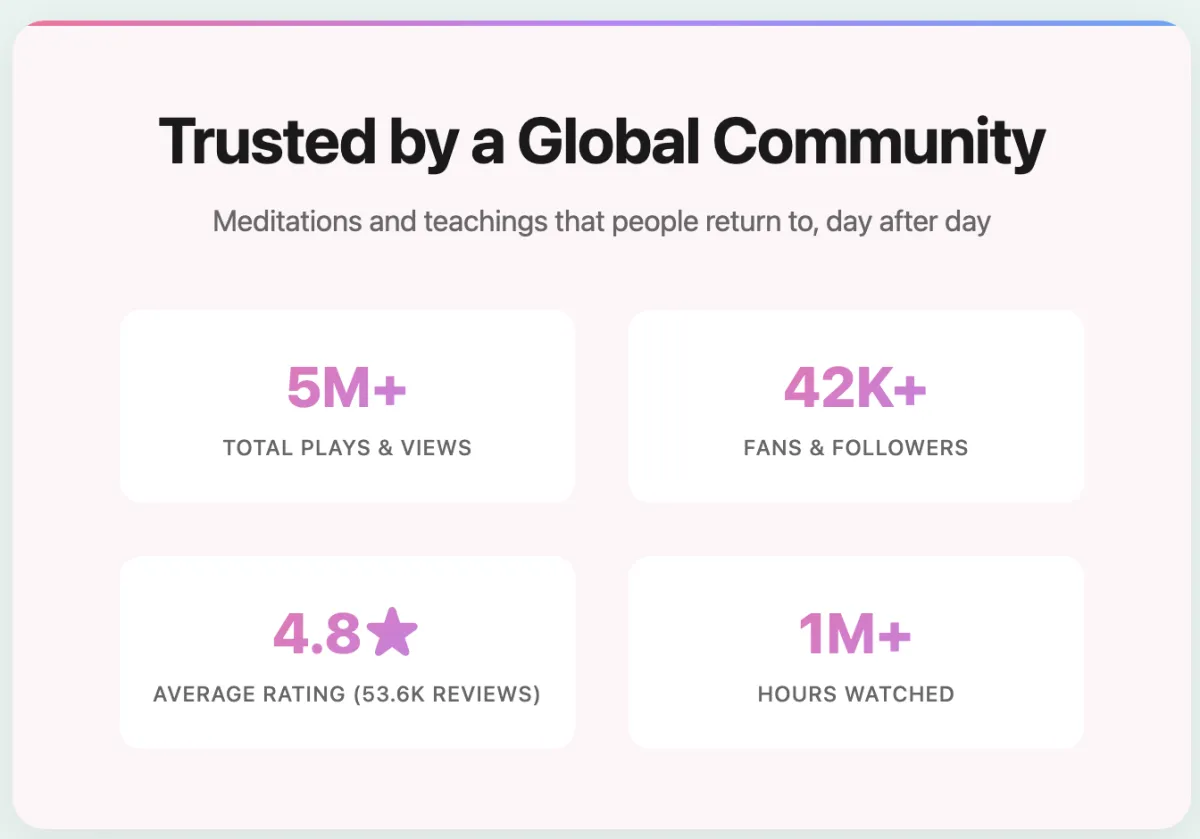This screenshot has height=839, width=1200.
Task: Click the 1M+ statistic number
Action: [x=855, y=634]
